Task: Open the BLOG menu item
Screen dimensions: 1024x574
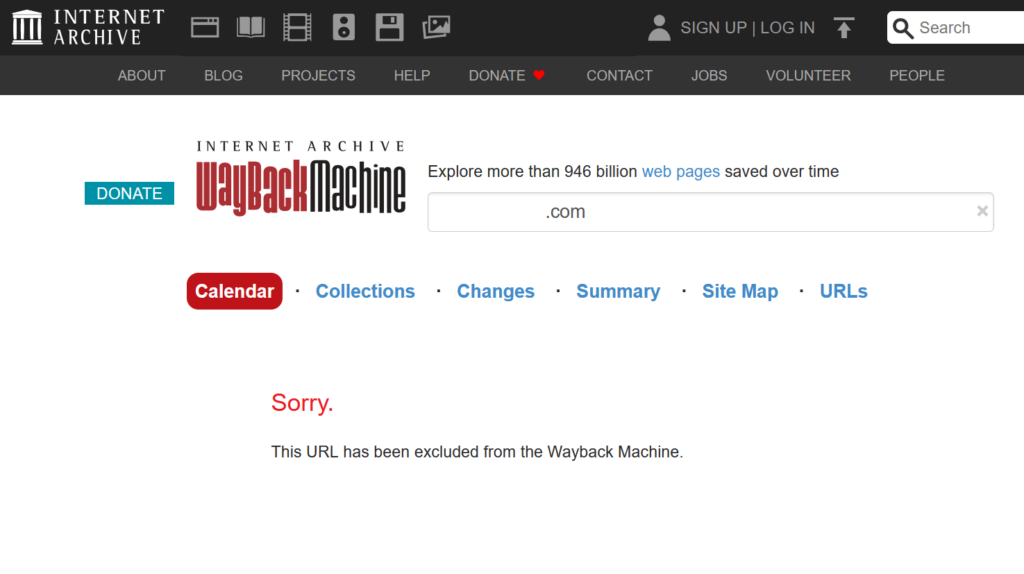Action: click(x=223, y=76)
